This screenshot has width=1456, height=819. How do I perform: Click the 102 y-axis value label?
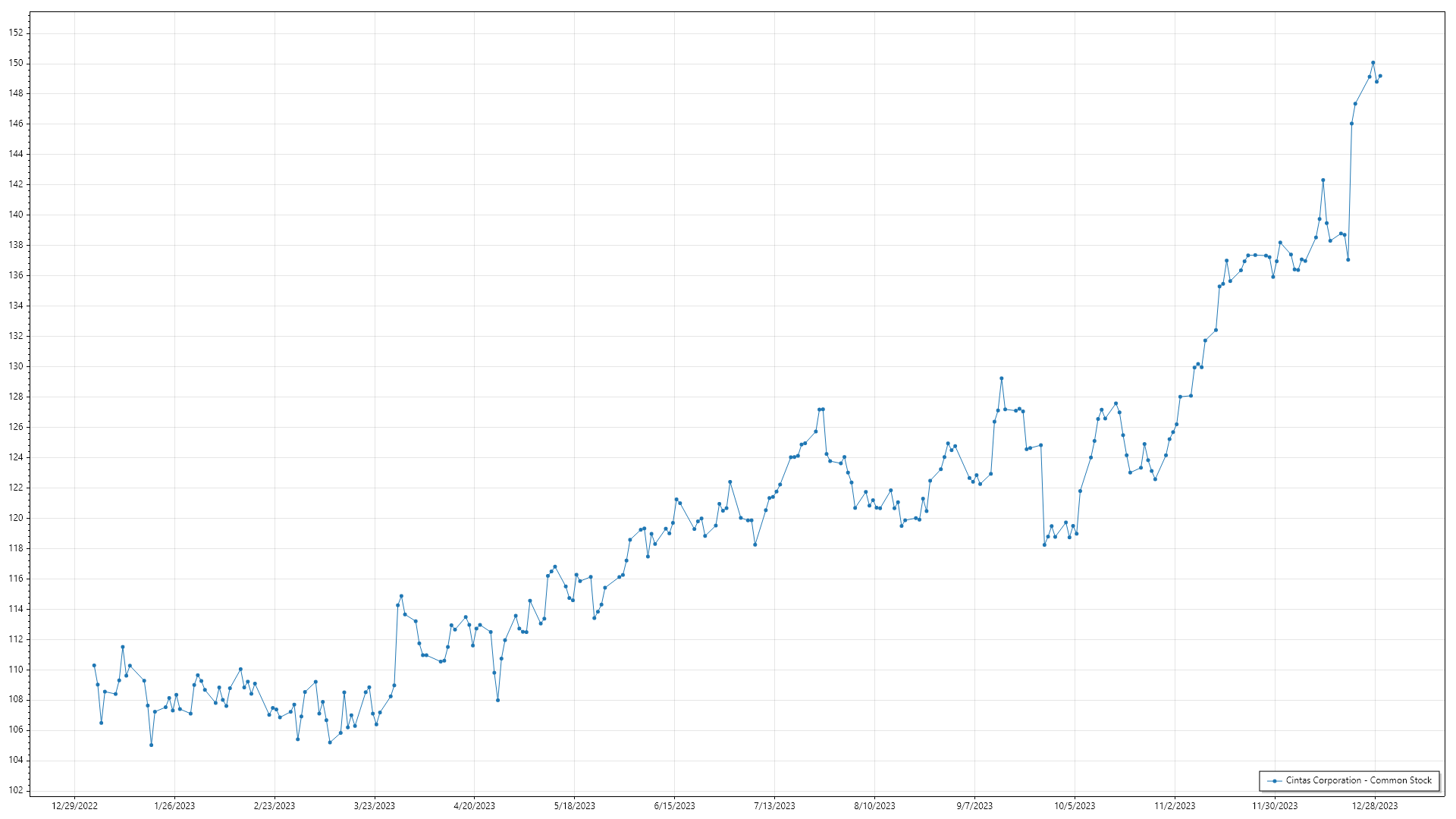(16, 790)
